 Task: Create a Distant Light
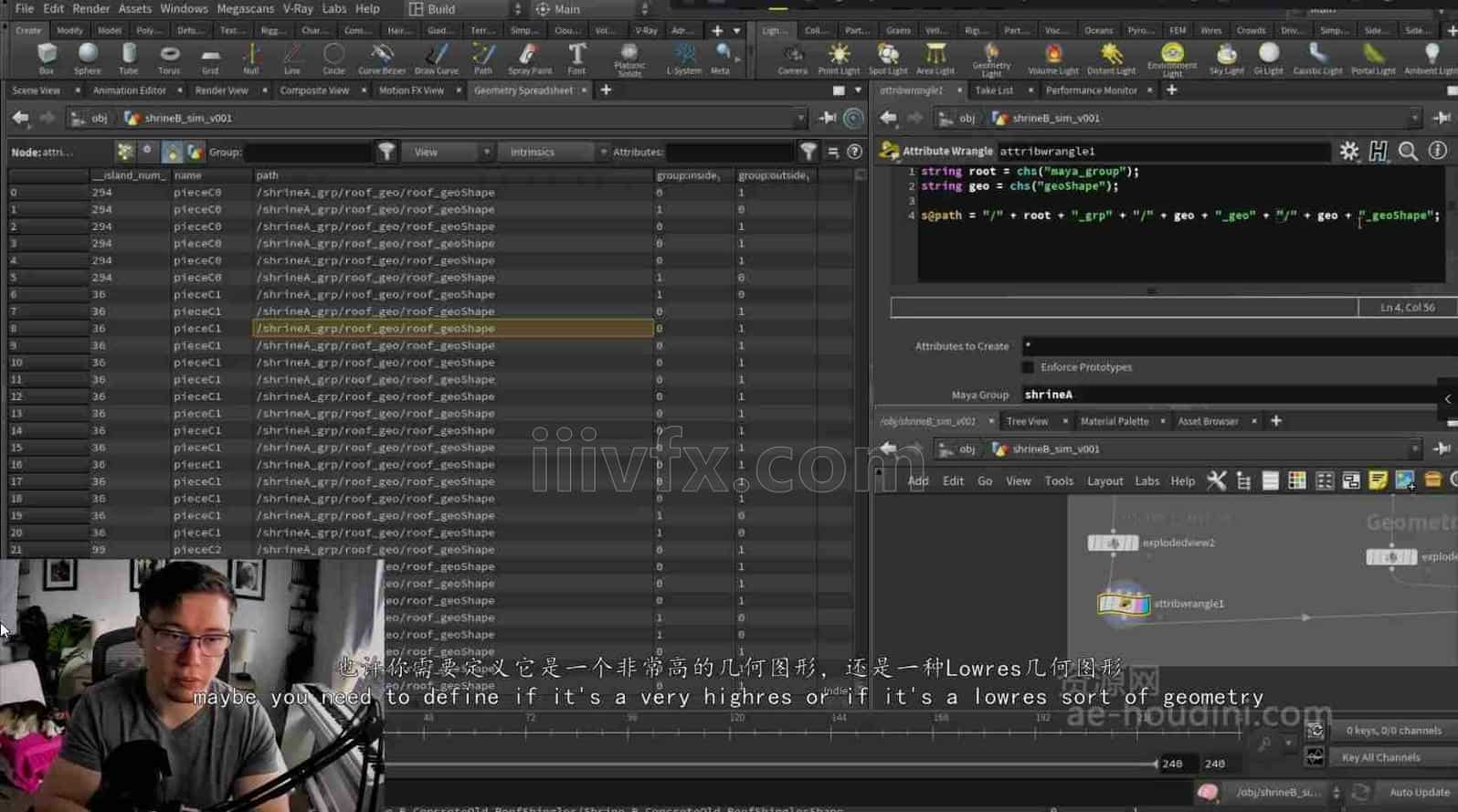1111,58
